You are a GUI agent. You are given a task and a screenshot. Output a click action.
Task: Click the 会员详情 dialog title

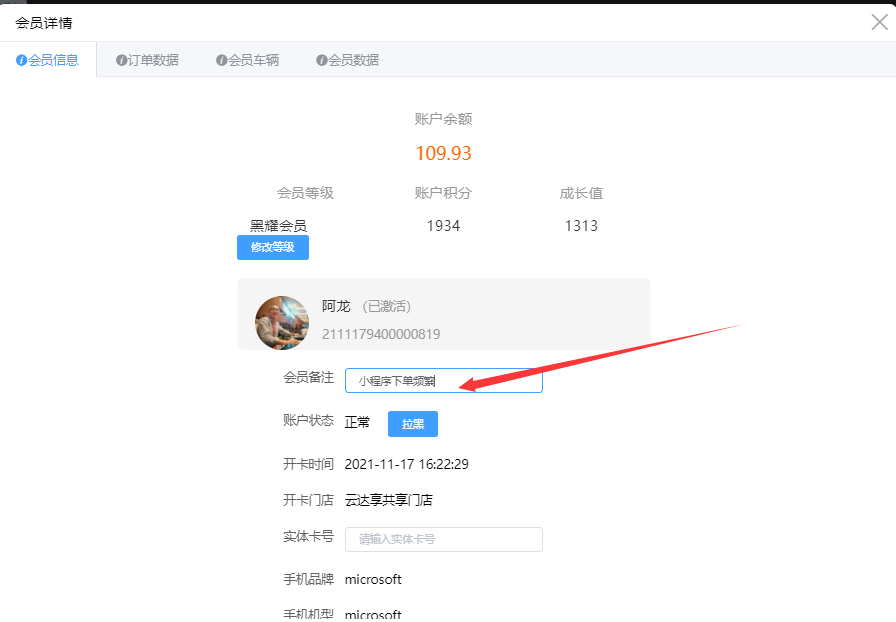coord(44,23)
